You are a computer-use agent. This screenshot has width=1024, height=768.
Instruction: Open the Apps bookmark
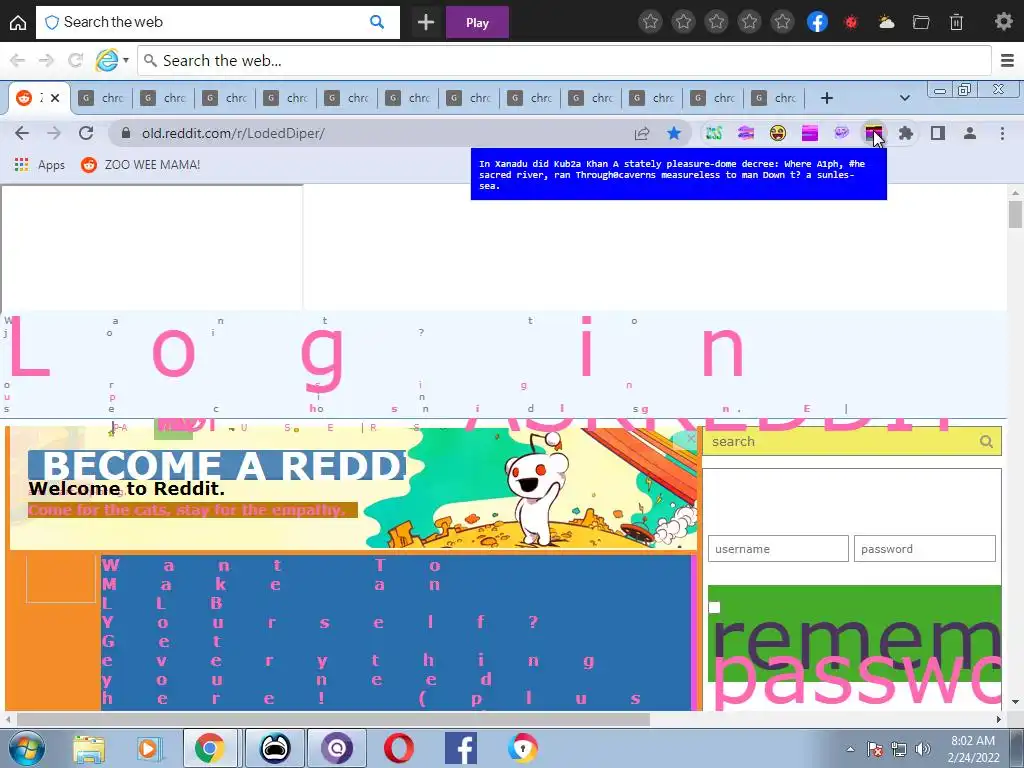[x=39, y=165]
